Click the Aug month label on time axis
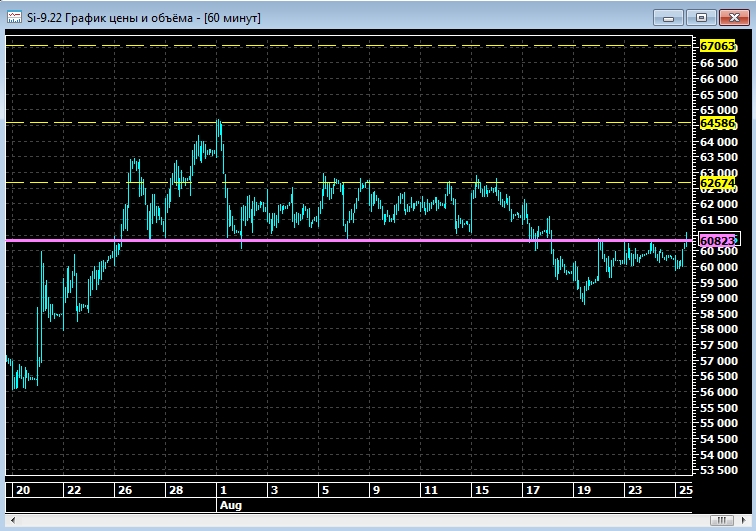 point(229,506)
